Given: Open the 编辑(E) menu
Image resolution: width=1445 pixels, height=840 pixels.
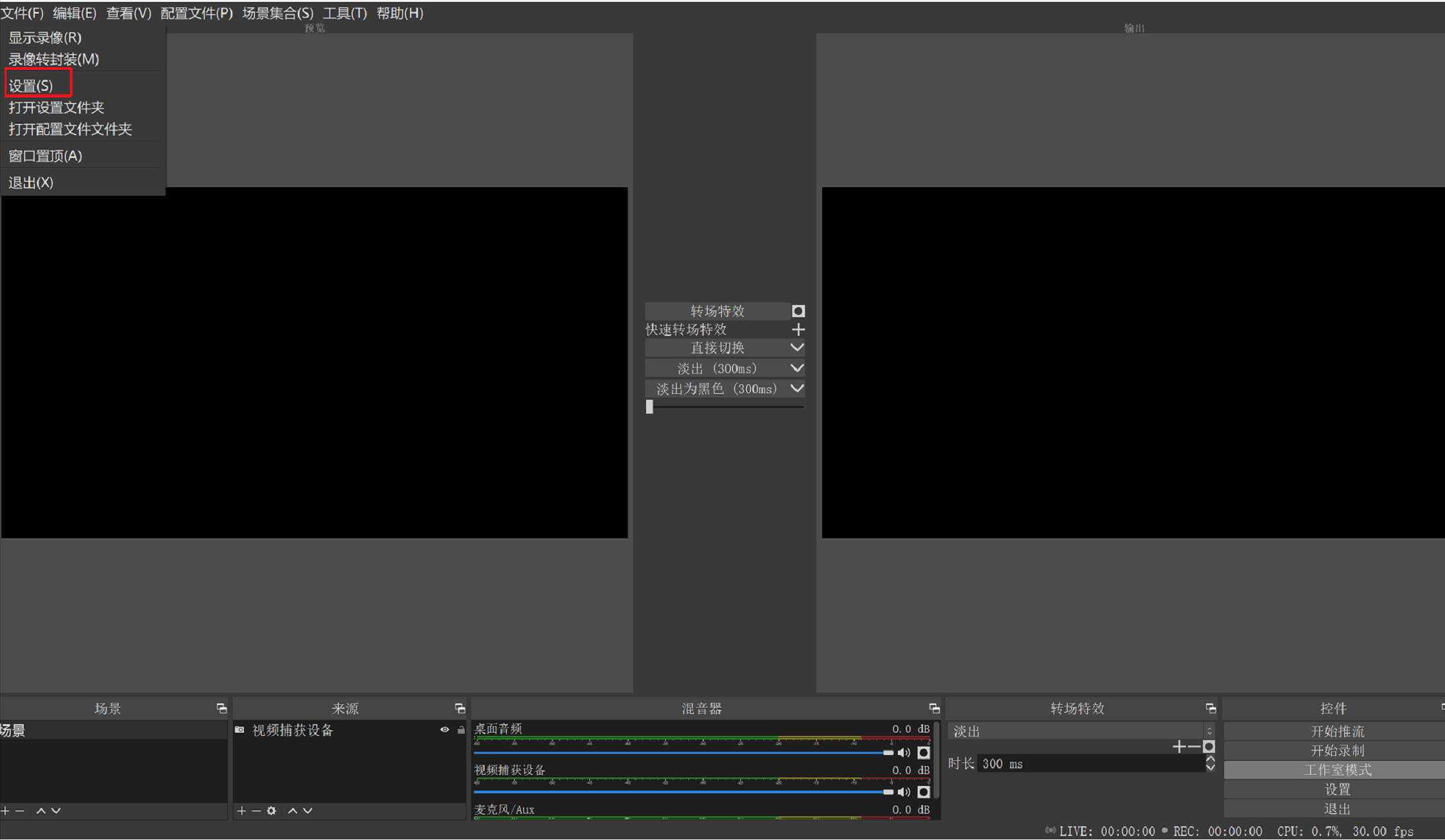Looking at the screenshot, I should (x=74, y=13).
